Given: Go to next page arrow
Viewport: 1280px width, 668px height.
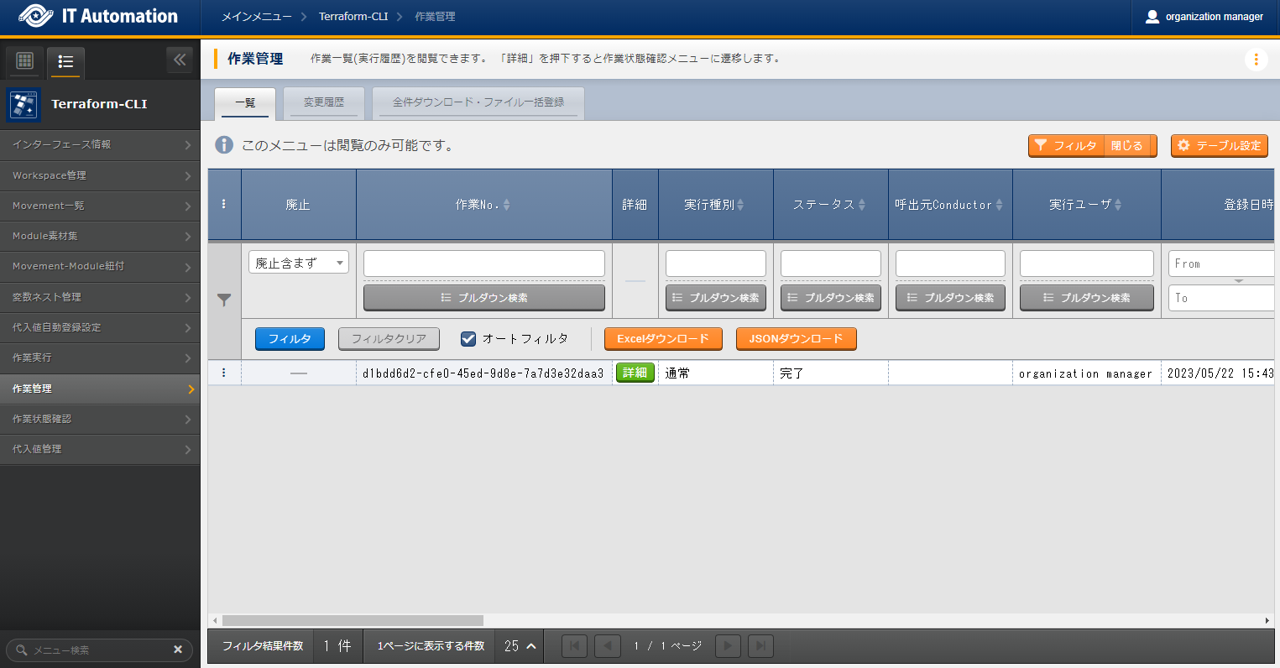Looking at the screenshot, I should 727,646.
